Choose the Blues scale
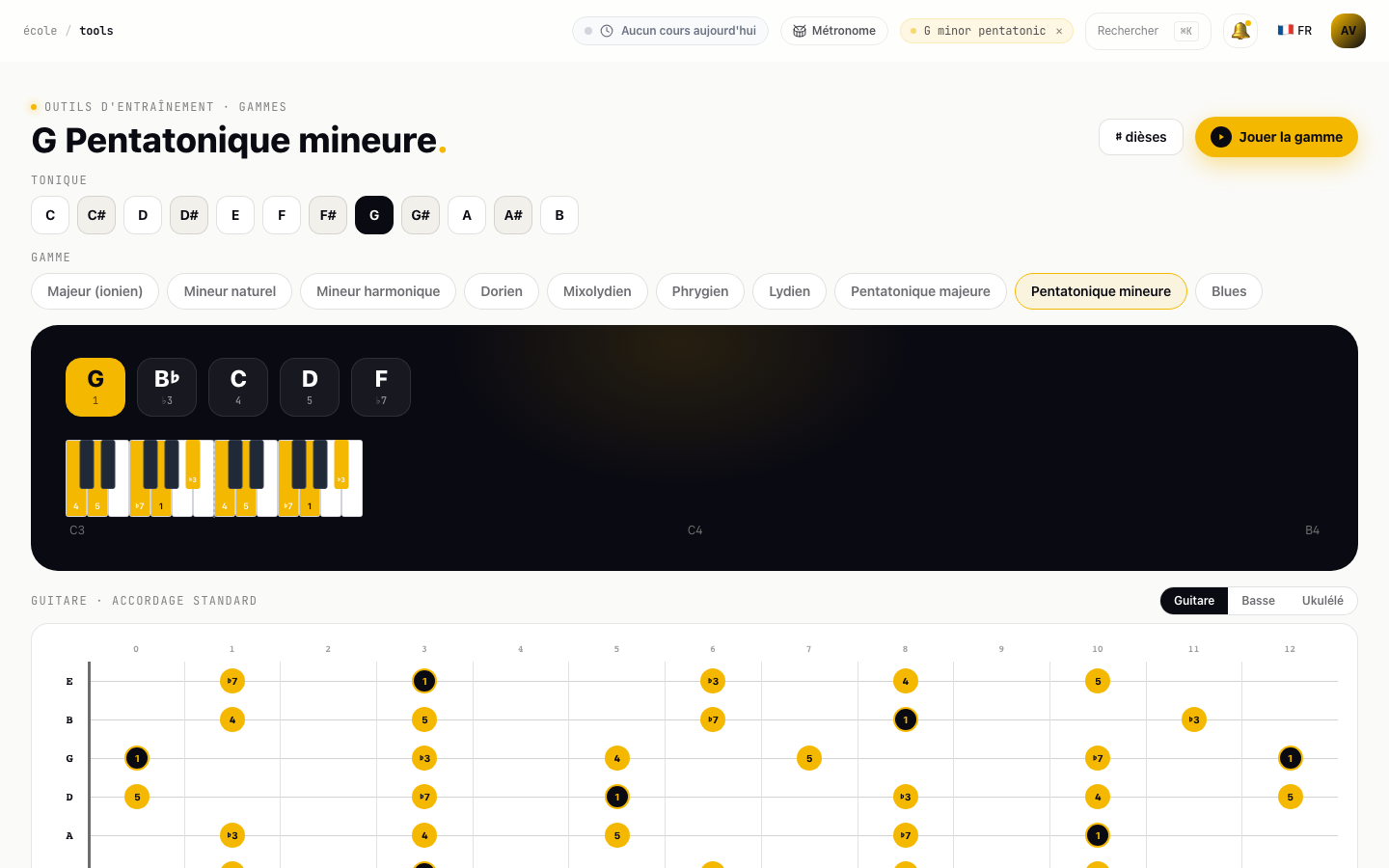1389x868 pixels. point(1229,291)
